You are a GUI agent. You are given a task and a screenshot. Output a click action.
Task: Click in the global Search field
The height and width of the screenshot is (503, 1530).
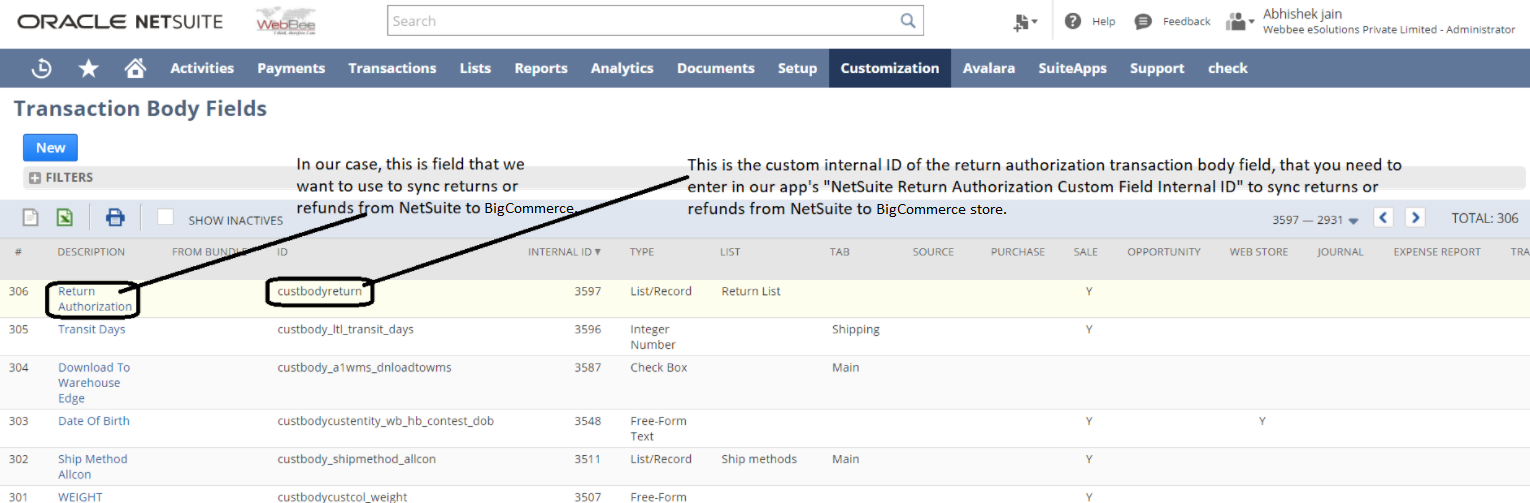click(640, 21)
